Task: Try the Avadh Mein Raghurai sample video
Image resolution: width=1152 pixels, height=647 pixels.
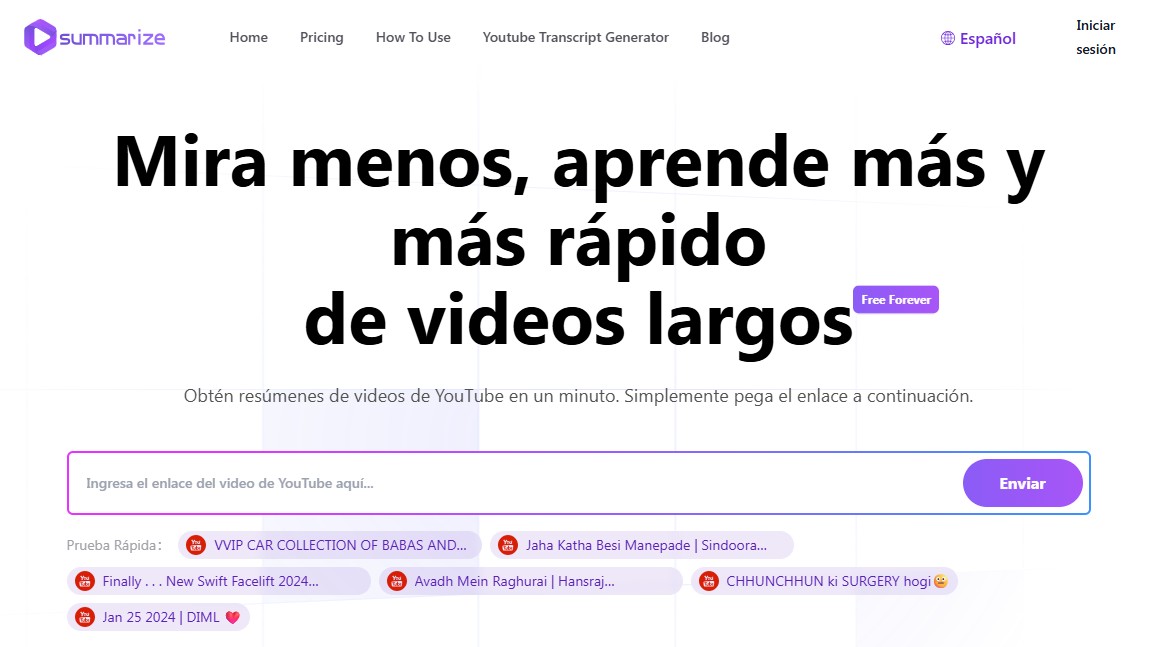Action: tap(514, 581)
